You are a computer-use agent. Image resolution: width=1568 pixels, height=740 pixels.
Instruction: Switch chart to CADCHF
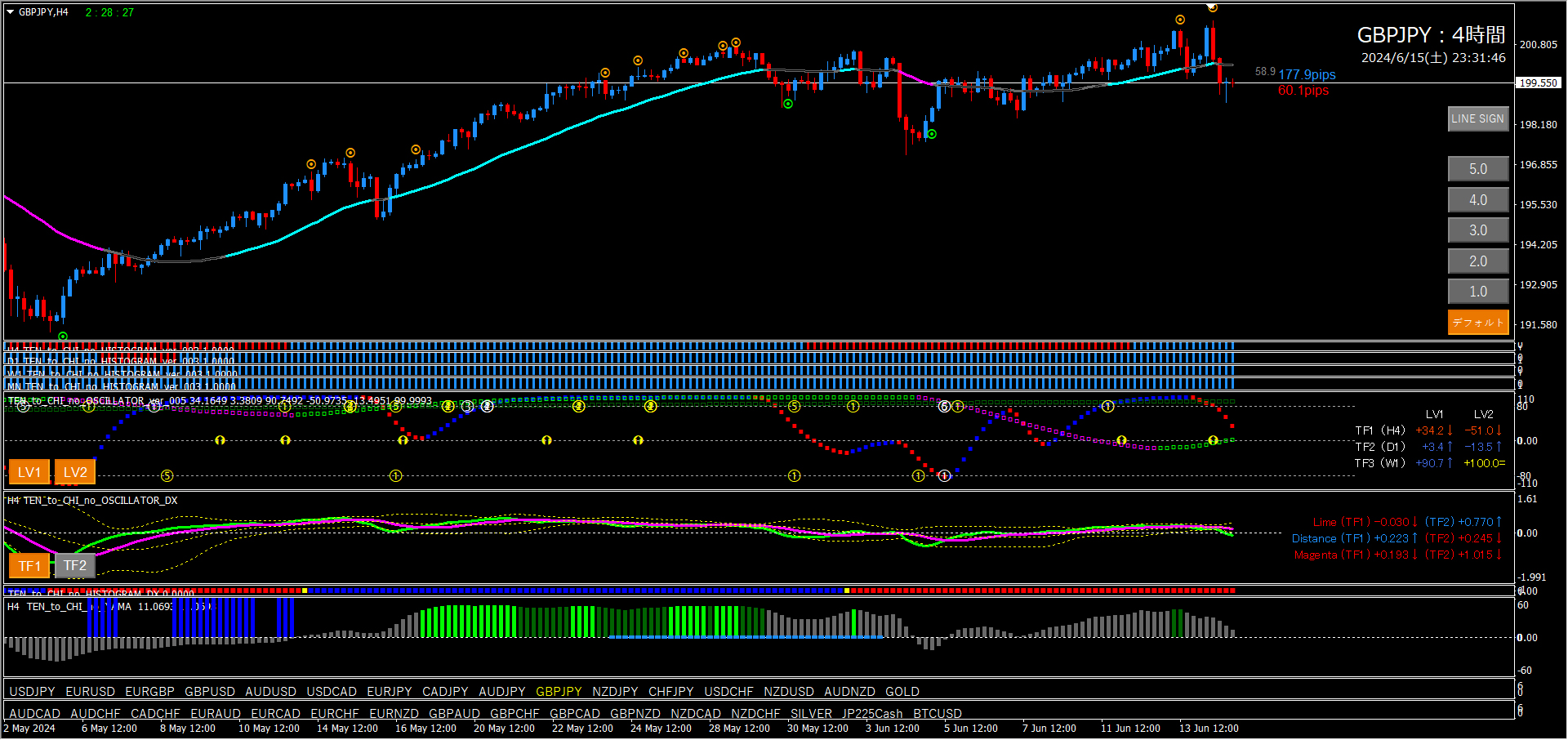(x=155, y=714)
